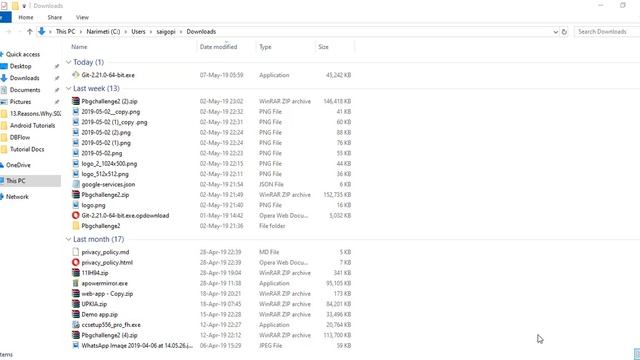Open the Home ribbon tab

click(x=26, y=18)
